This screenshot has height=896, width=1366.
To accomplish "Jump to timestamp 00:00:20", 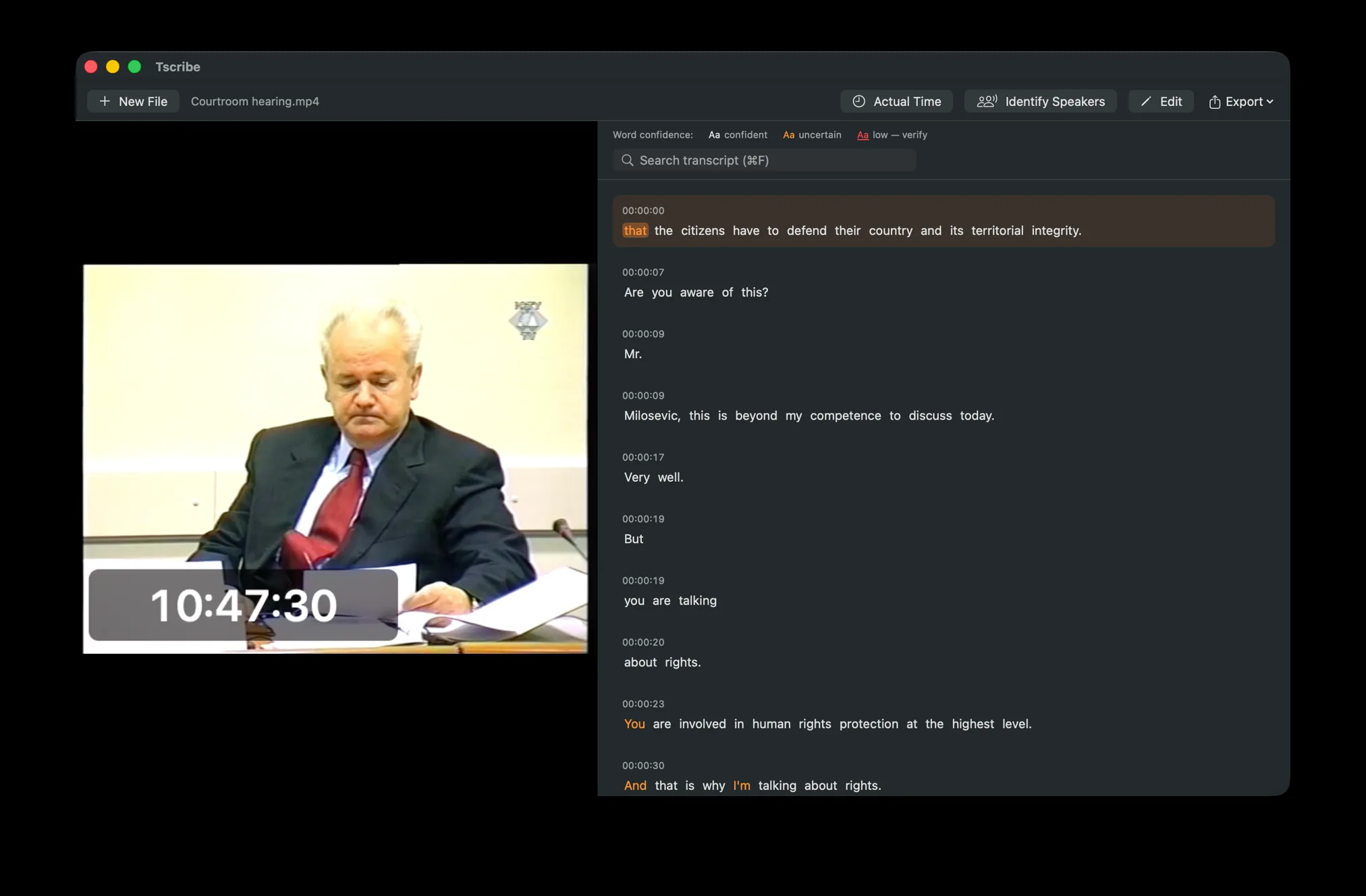I will coord(643,642).
